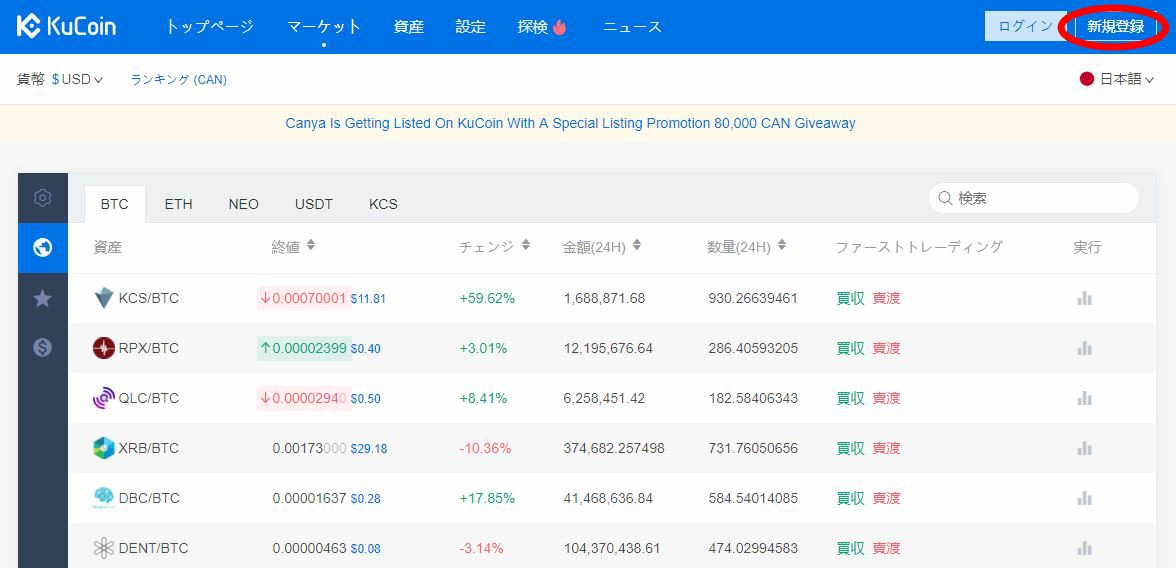Open 資産 in the navigation bar
This screenshot has height=568, width=1176.
tap(409, 27)
